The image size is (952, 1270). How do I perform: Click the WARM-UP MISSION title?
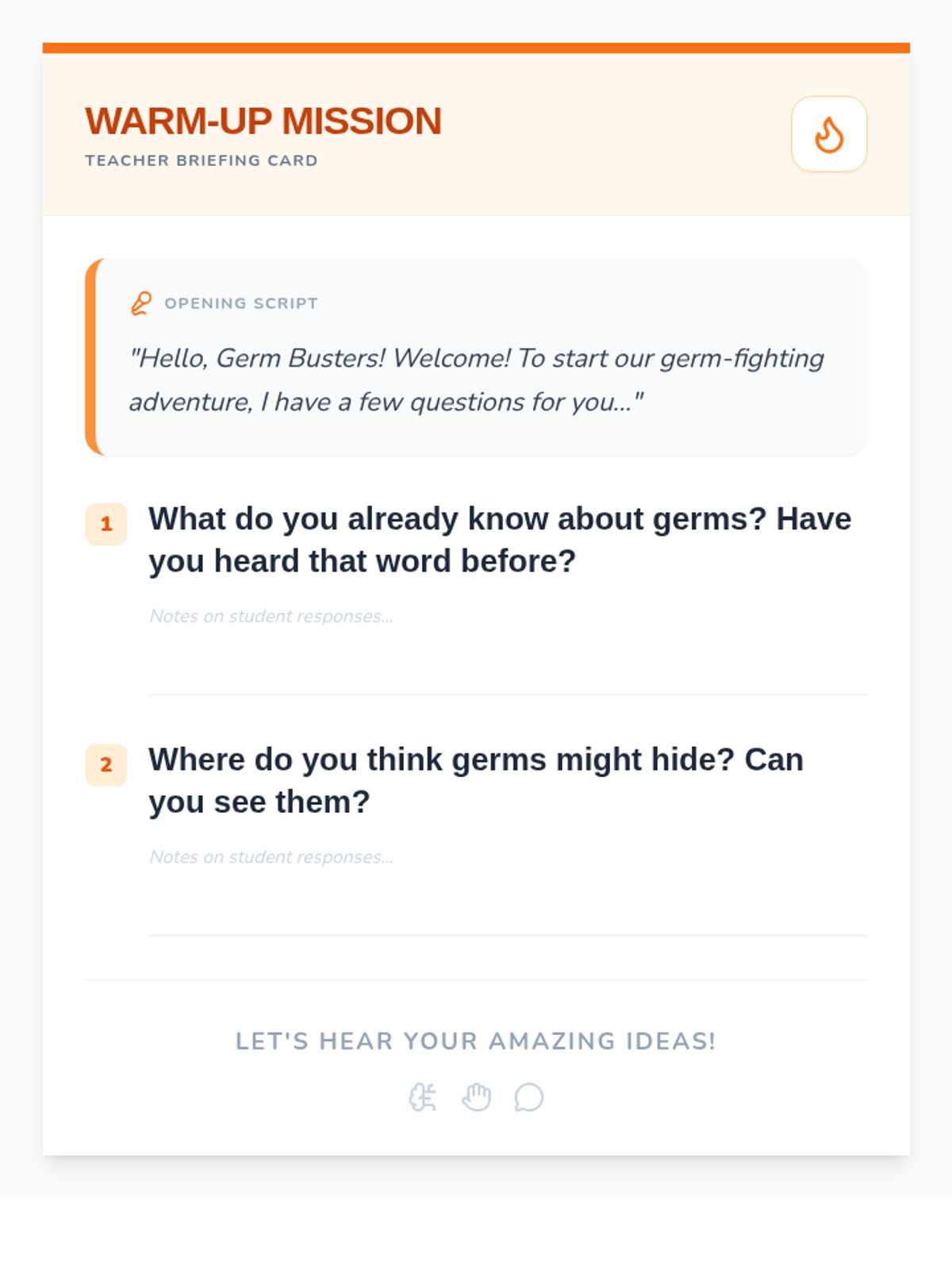tap(263, 121)
